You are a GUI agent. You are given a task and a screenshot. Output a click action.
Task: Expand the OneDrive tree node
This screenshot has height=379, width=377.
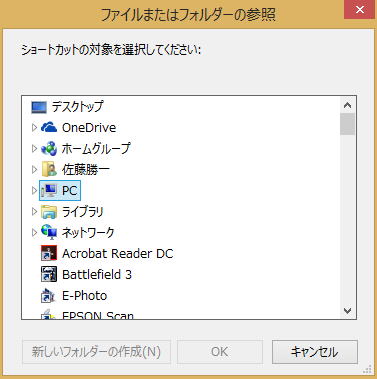34,128
